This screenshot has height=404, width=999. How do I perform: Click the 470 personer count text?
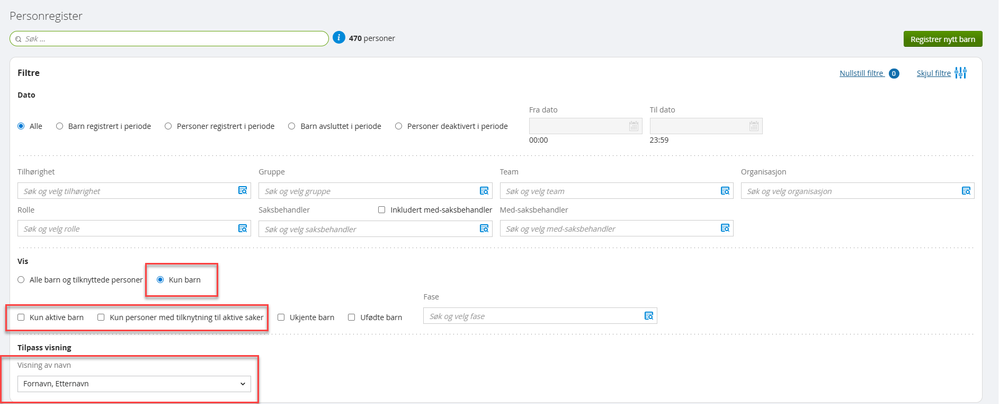click(372, 38)
